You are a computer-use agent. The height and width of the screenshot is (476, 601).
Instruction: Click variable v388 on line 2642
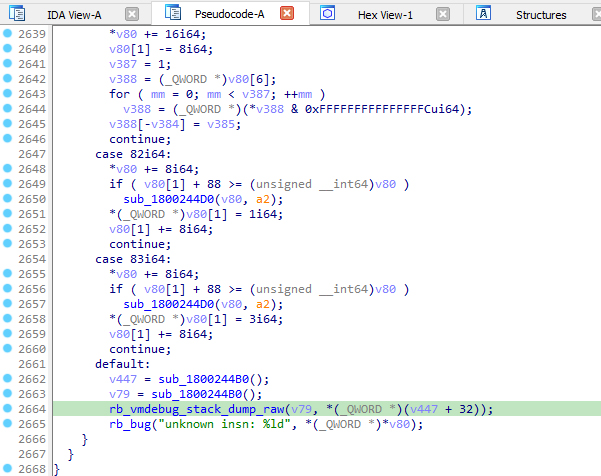pyautogui.click(x=123, y=79)
